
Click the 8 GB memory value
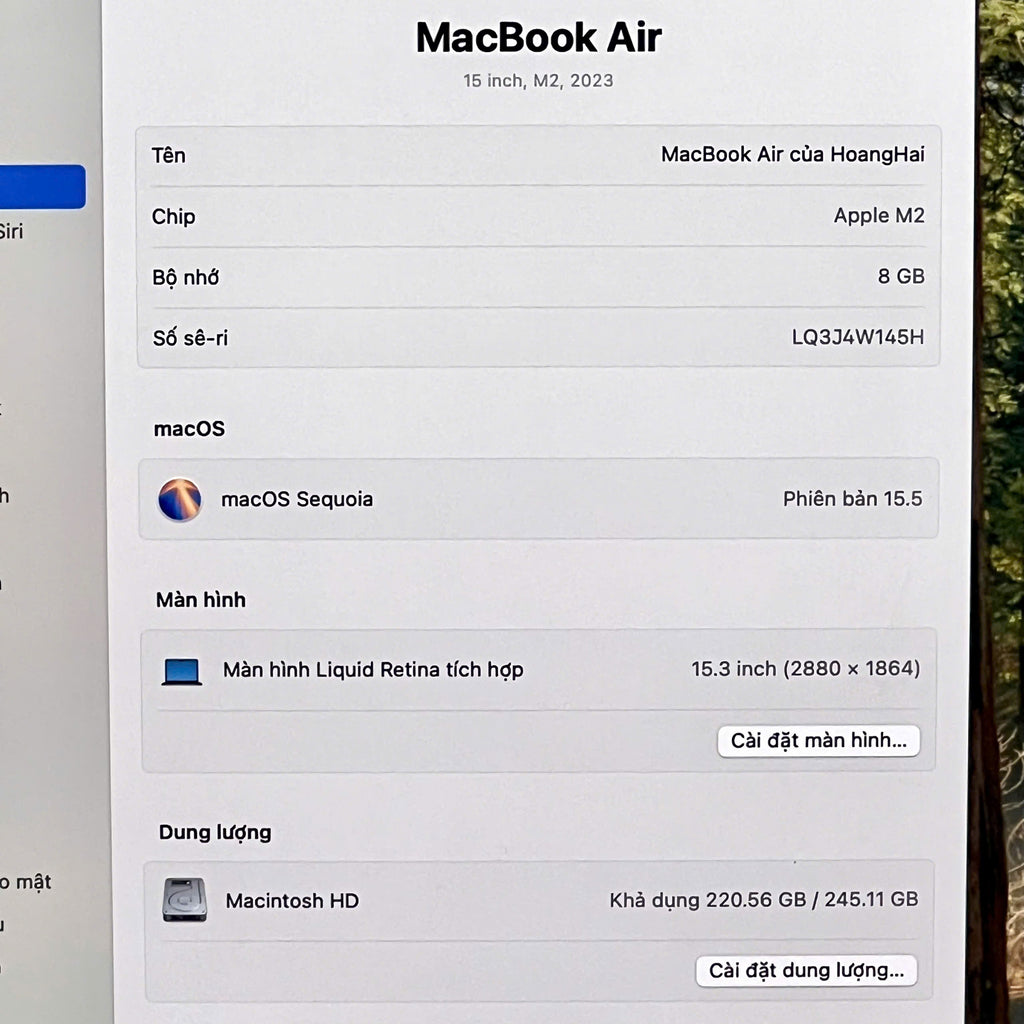pyautogui.click(x=900, y=277)
